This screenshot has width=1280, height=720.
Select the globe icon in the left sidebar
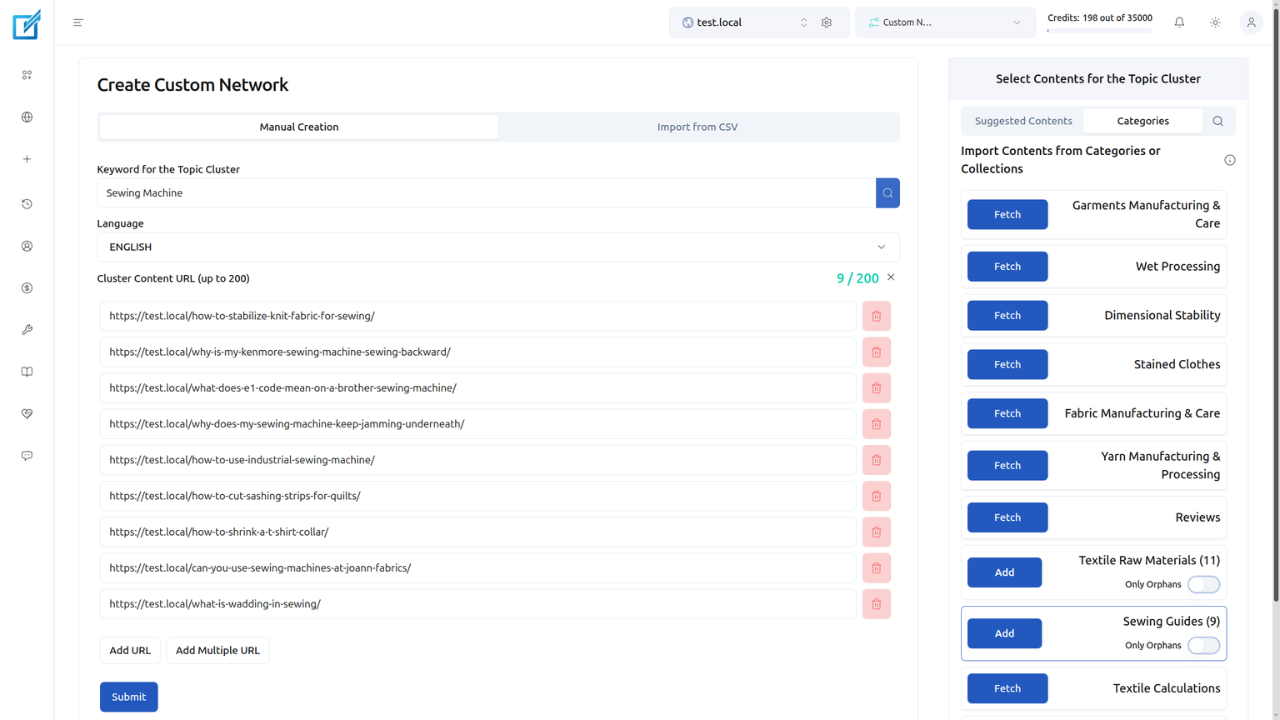pos(27,117)
